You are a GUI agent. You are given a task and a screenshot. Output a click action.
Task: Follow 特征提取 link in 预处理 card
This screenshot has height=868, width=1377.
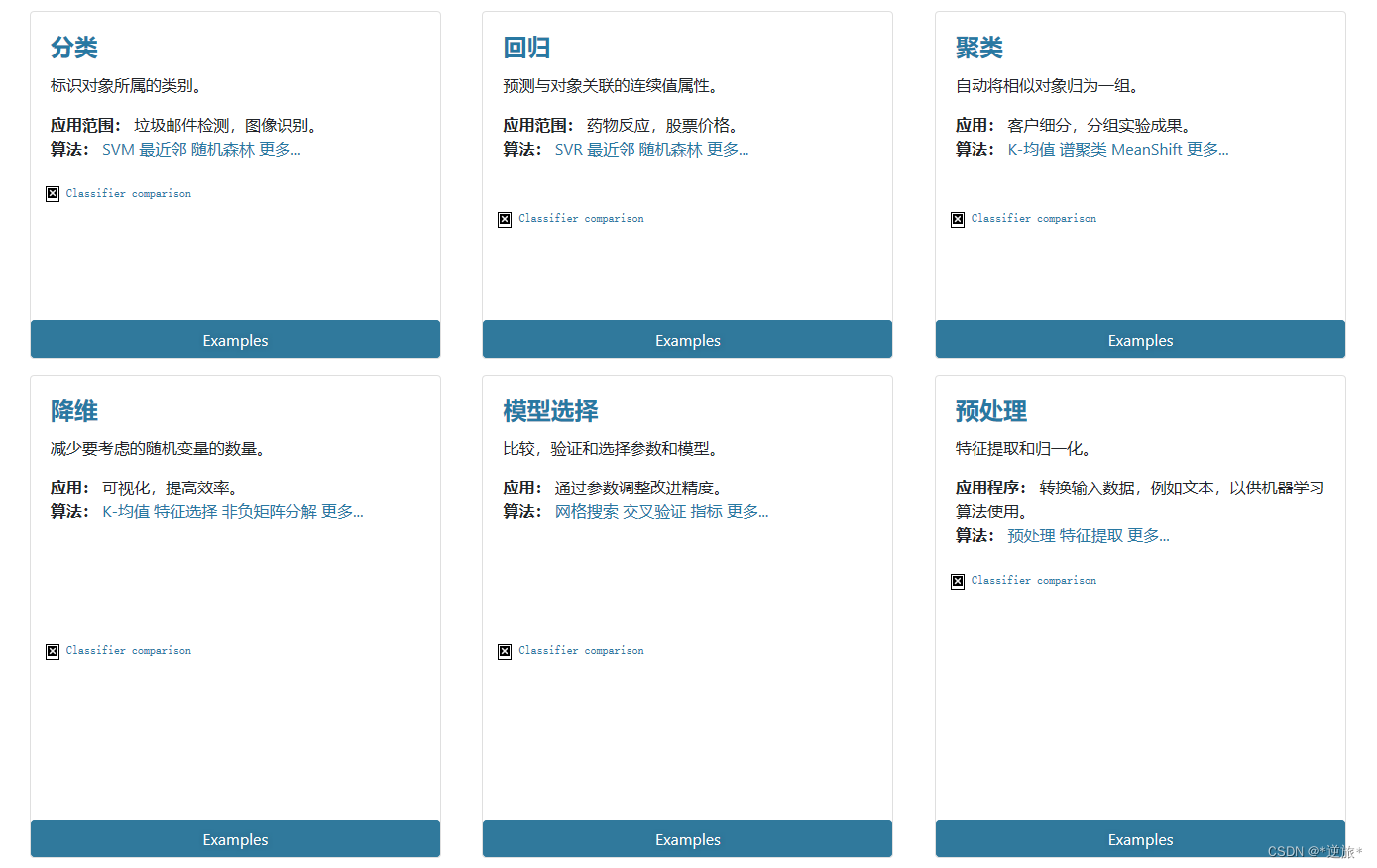(x=1091, y=536)
